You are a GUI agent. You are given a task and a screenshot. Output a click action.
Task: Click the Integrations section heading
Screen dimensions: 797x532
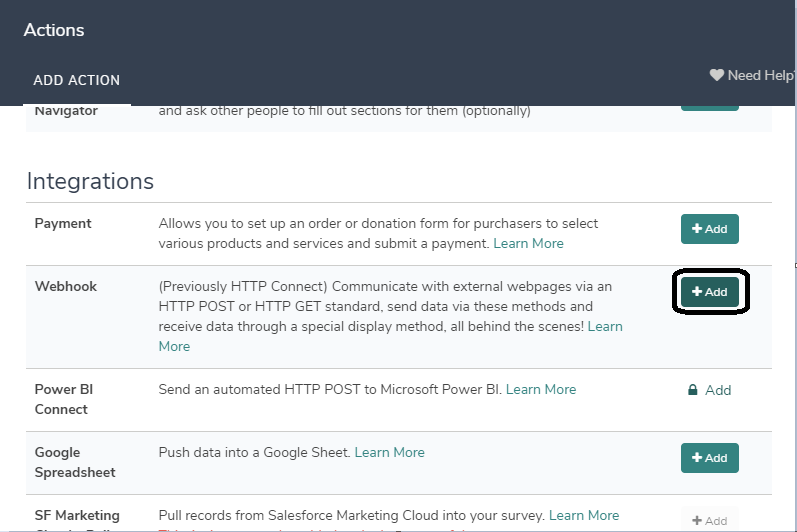tap(90, 181)
